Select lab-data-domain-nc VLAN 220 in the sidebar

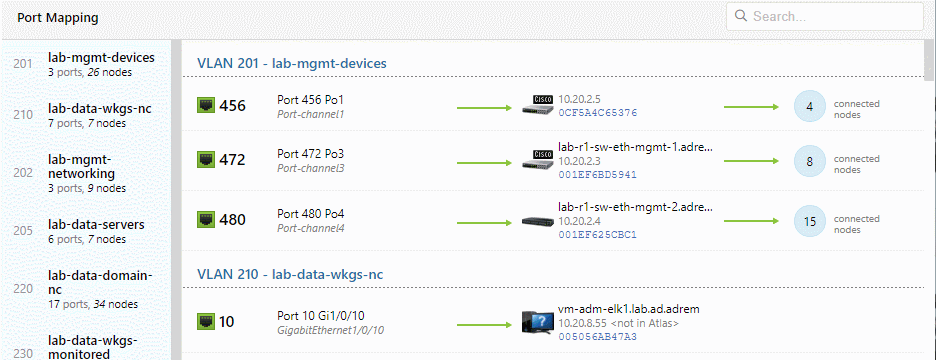tap(87, 290)
